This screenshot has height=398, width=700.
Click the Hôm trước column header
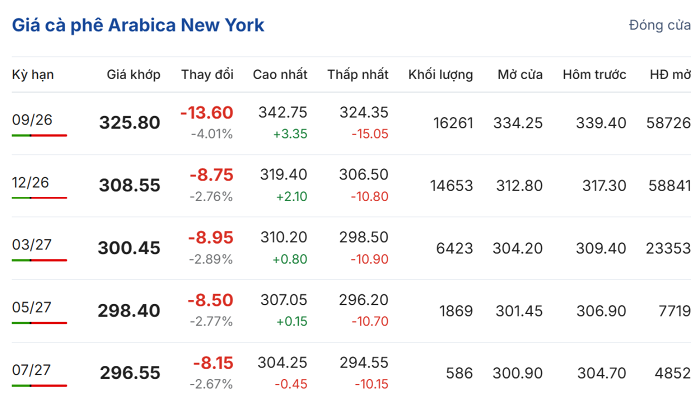pos(594,75)
